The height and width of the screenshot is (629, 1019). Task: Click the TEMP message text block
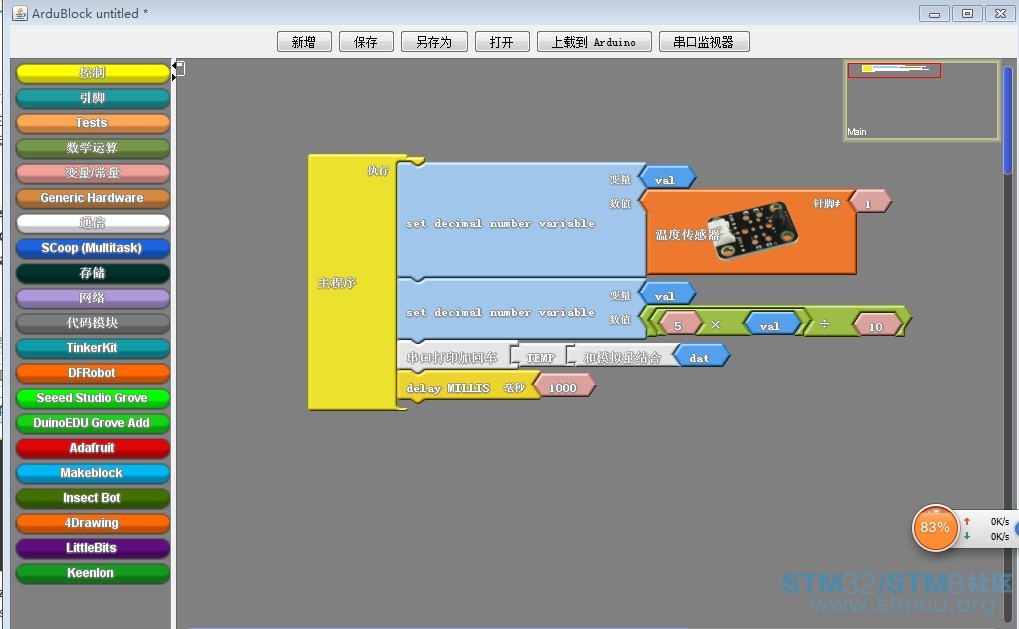(541, 357)
